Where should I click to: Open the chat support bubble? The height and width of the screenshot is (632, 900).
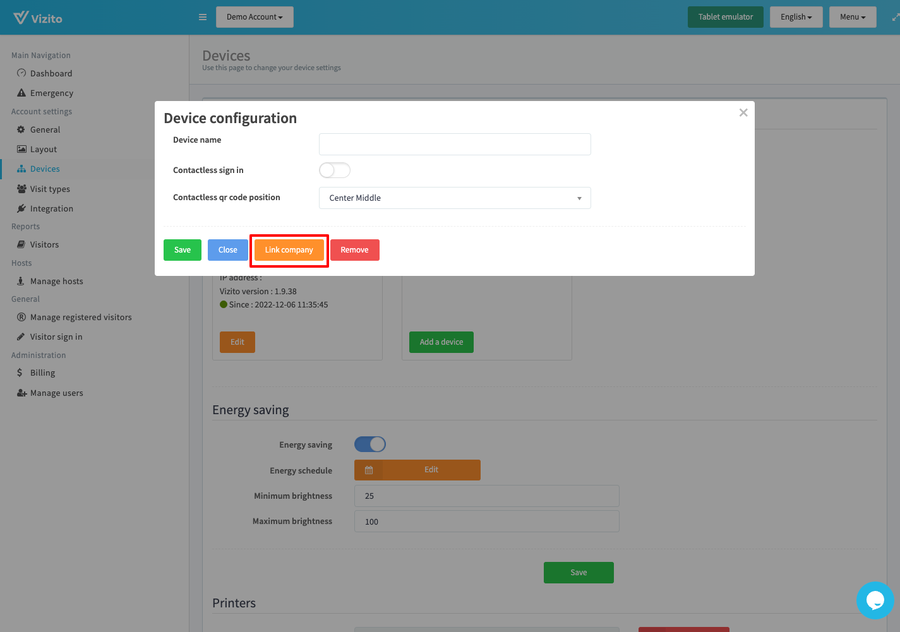(x=874, y=600)
